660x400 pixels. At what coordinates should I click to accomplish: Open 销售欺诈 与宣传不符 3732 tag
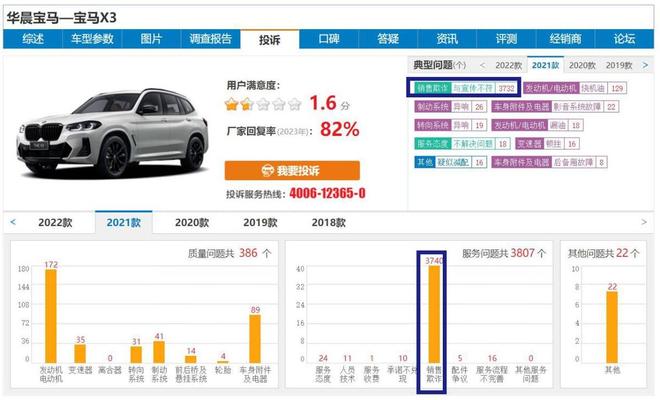(466, 88)
